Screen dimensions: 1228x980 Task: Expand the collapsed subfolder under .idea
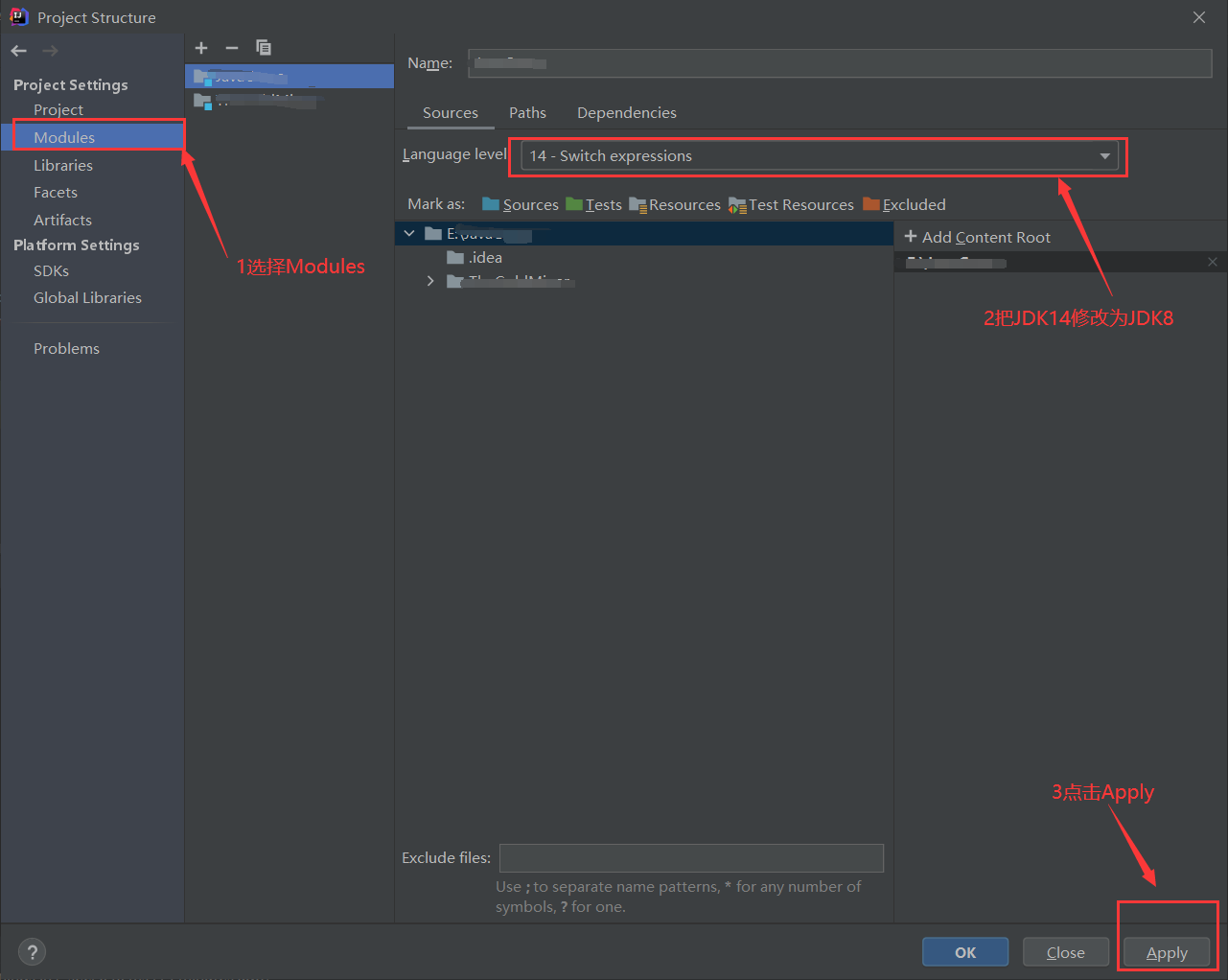[430, 281]
